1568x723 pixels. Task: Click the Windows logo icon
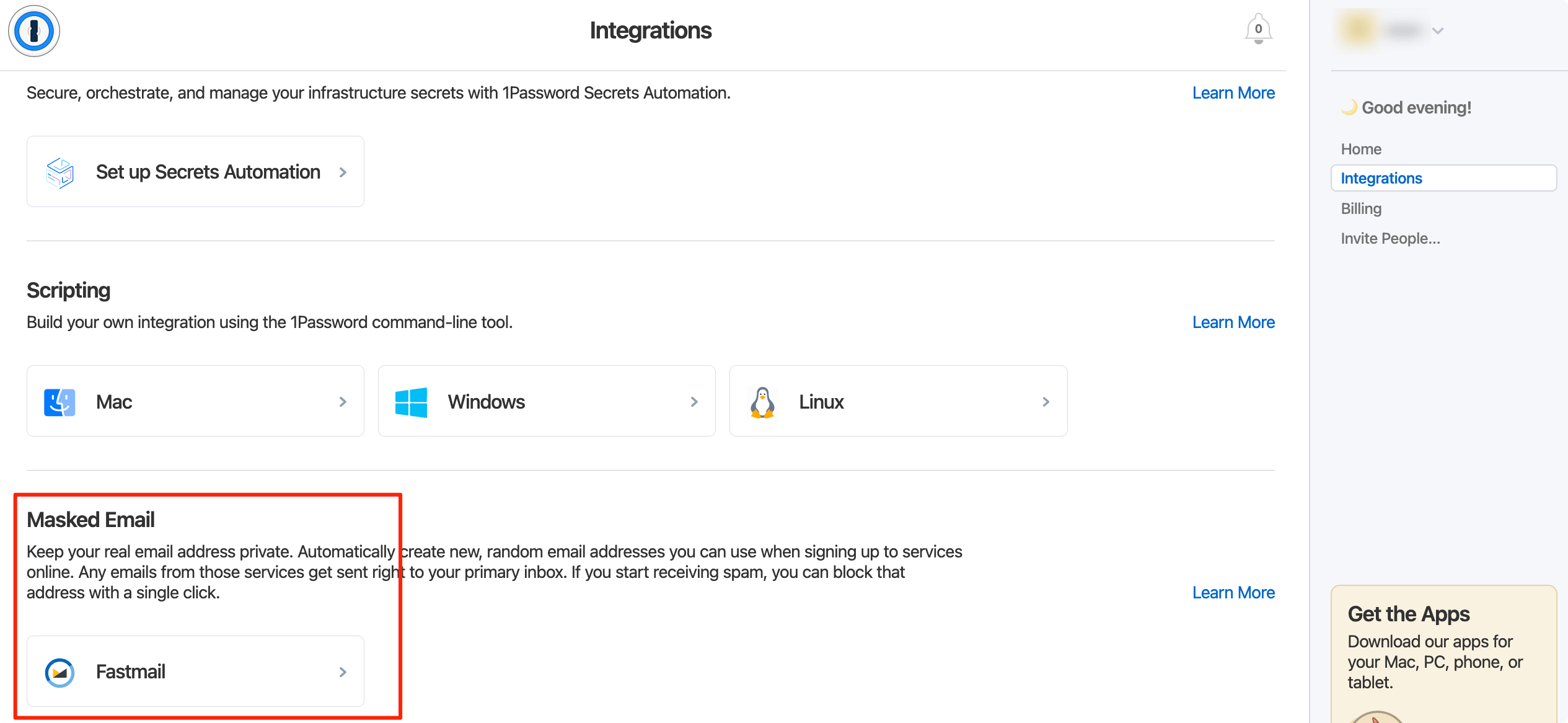(412, 402)
